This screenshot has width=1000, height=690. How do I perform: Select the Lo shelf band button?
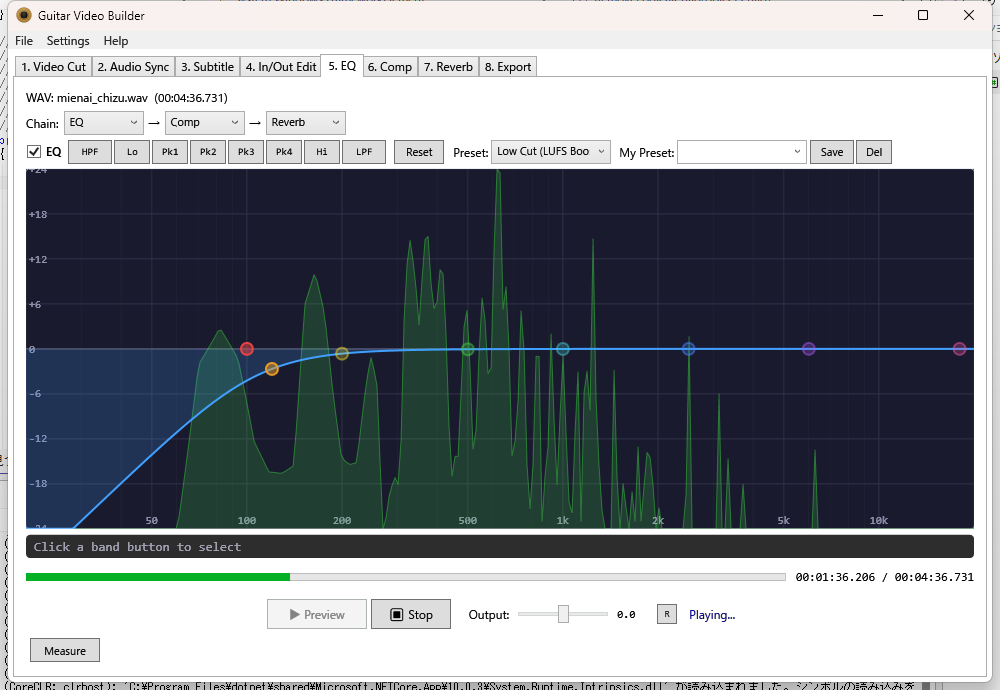point(132,152)
